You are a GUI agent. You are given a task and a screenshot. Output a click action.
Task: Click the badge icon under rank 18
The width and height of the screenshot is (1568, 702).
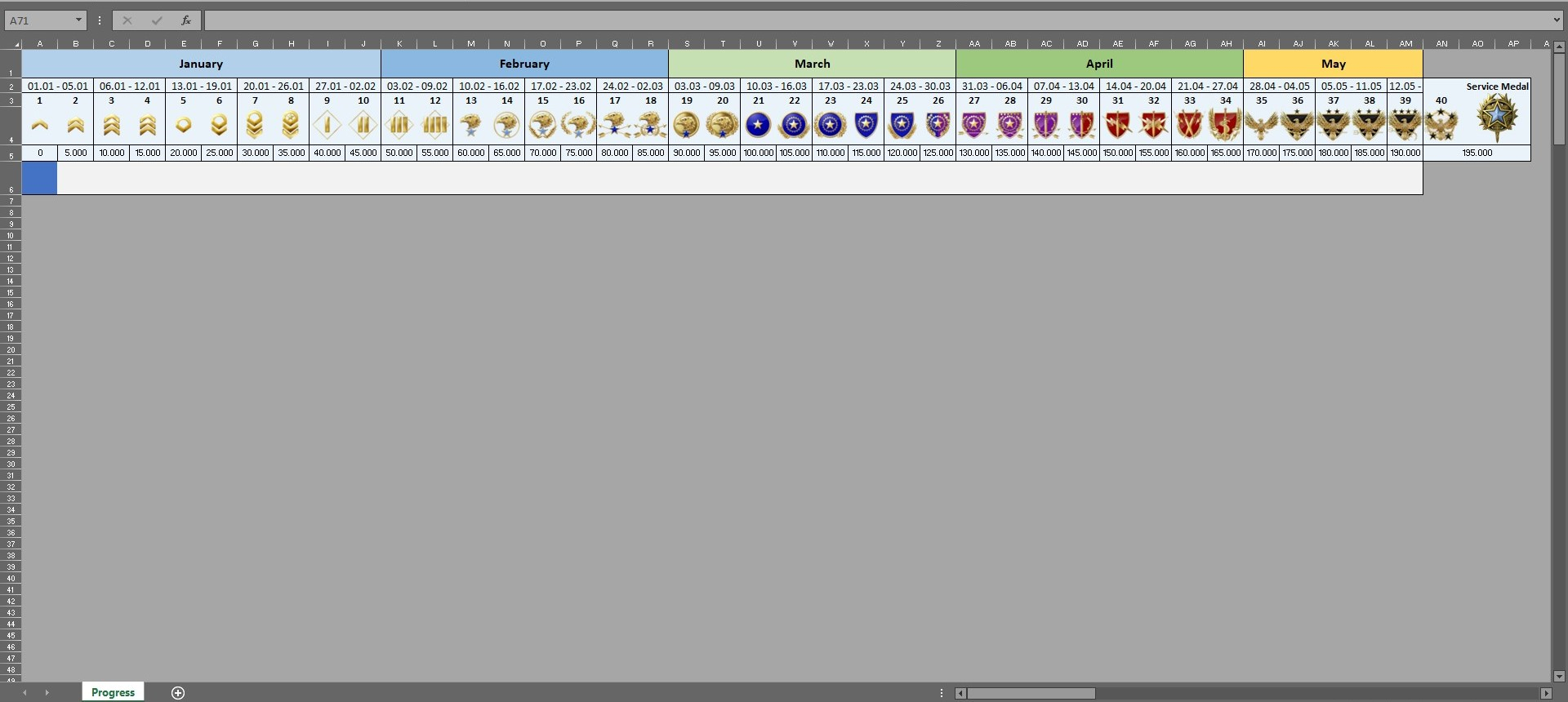[650, 125]
